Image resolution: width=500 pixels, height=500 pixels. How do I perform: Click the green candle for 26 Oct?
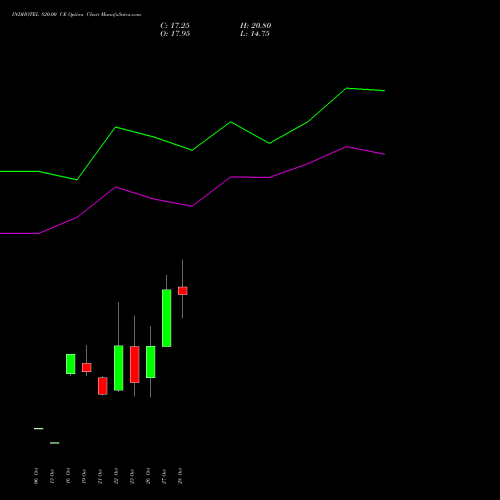151,362
